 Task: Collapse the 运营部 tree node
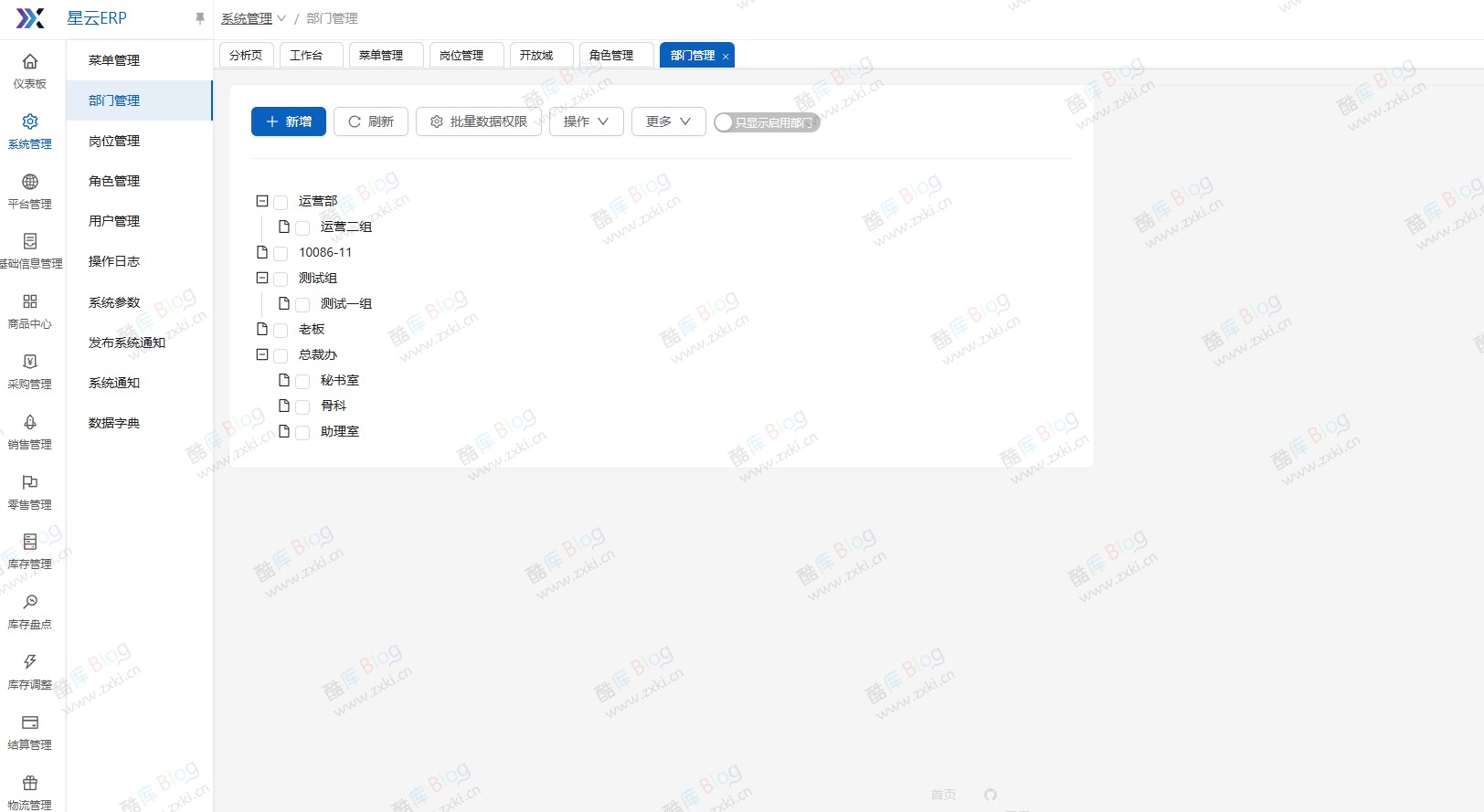[262, 201]
